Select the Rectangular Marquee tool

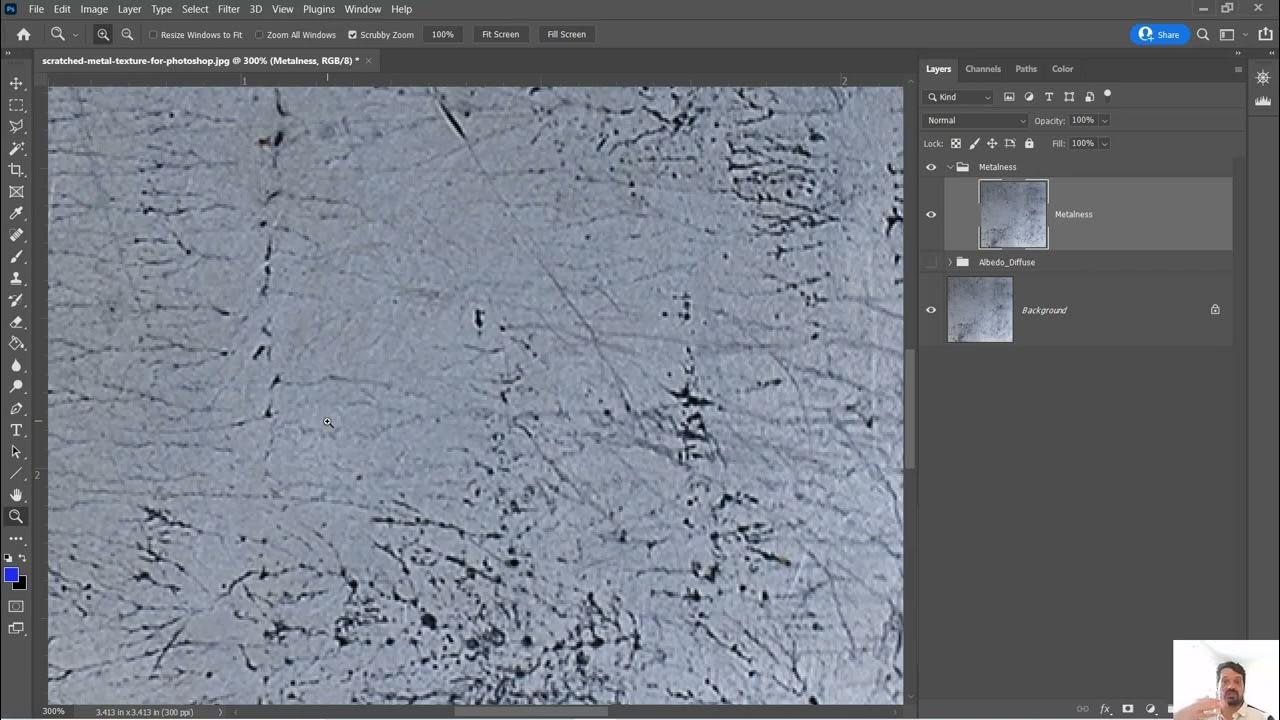(x=16, y=105)
